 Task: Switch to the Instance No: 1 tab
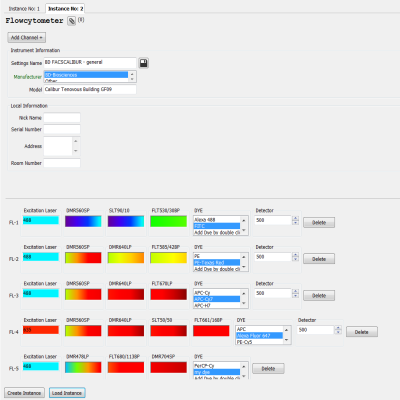(x=24, y=9)
